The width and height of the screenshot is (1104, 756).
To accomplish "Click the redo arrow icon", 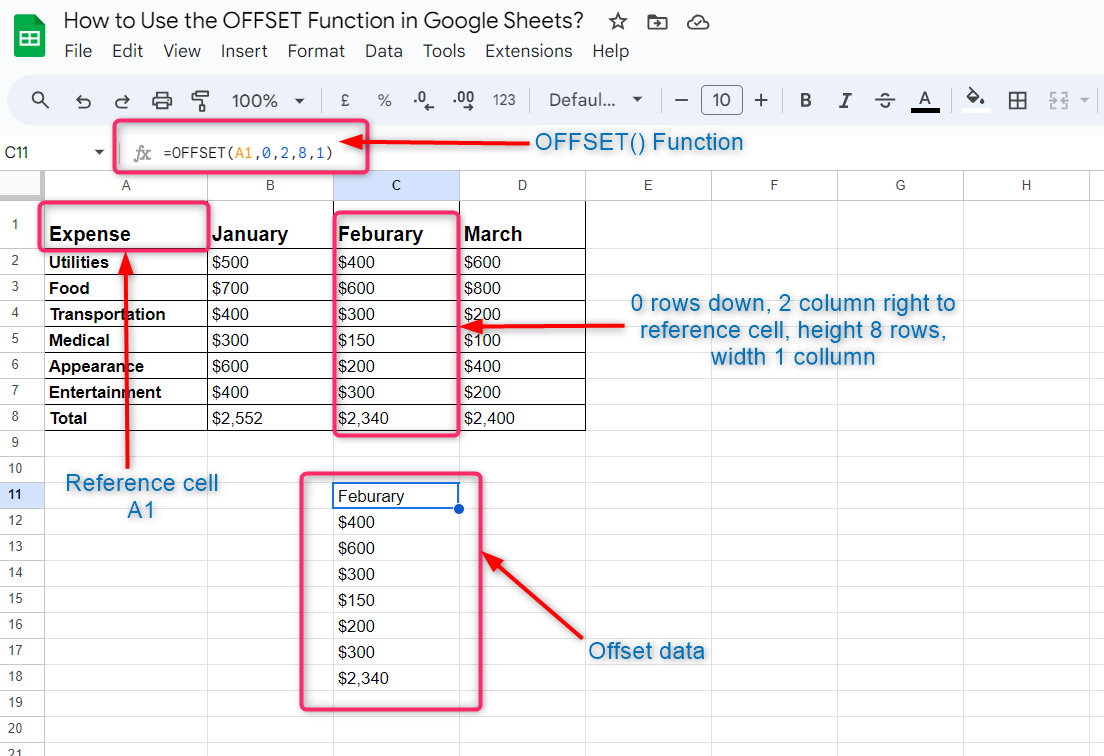I will click(x=122, y=100).
